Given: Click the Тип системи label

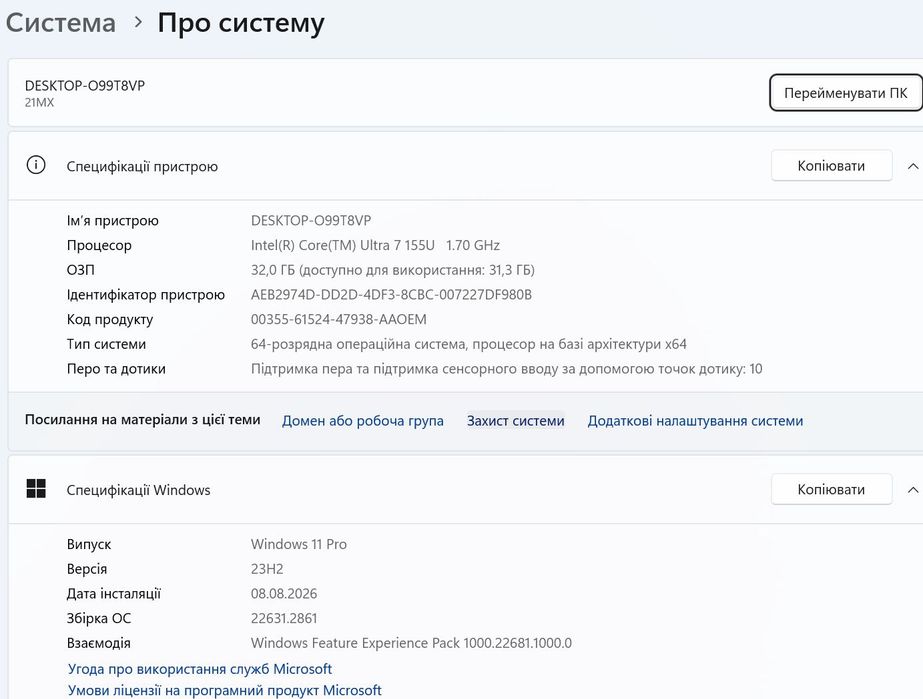Looking at the screenshot, I should (x=106, y=344).
